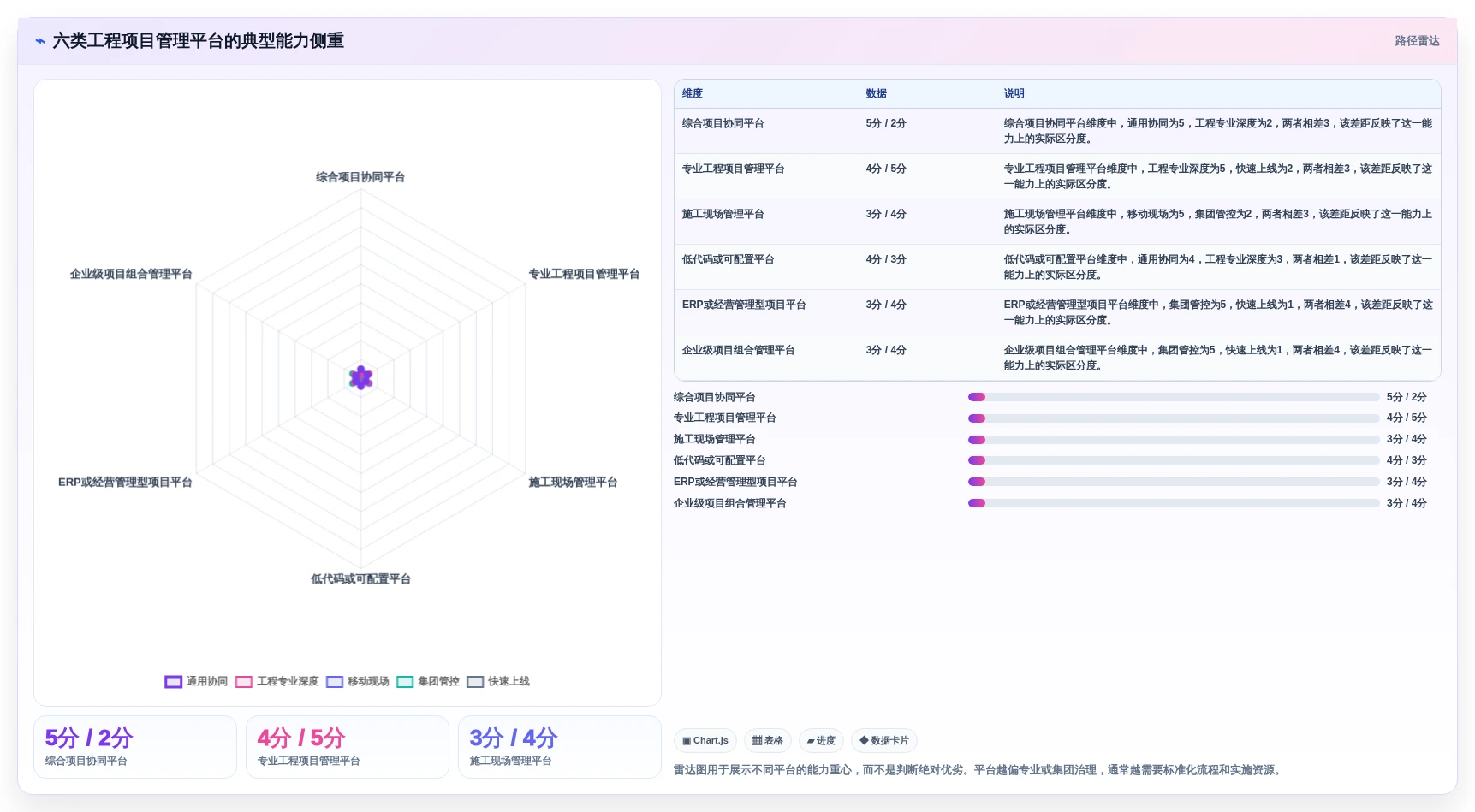Toggle the 移动现场 legend series
The width and height of the screenshot is (1475, 812).
click(357, 681)
